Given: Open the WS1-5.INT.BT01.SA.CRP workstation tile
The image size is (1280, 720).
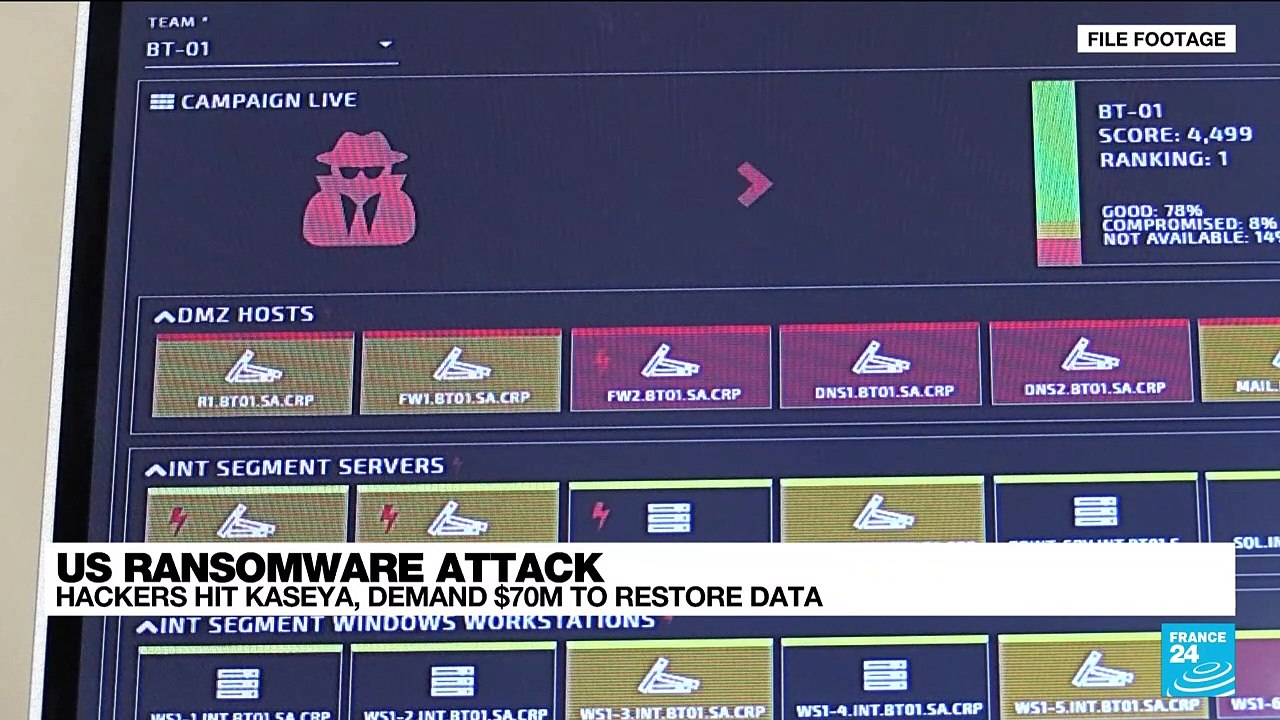Looking at the screenshot, I should click(1104, 675).
